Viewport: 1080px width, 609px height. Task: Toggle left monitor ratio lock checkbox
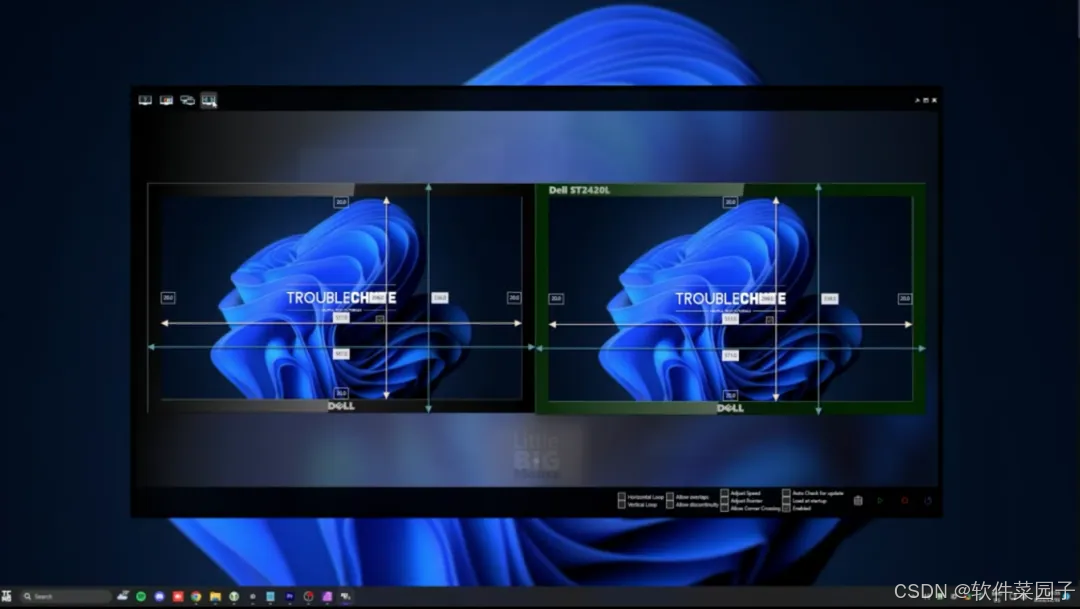point(380,319)
